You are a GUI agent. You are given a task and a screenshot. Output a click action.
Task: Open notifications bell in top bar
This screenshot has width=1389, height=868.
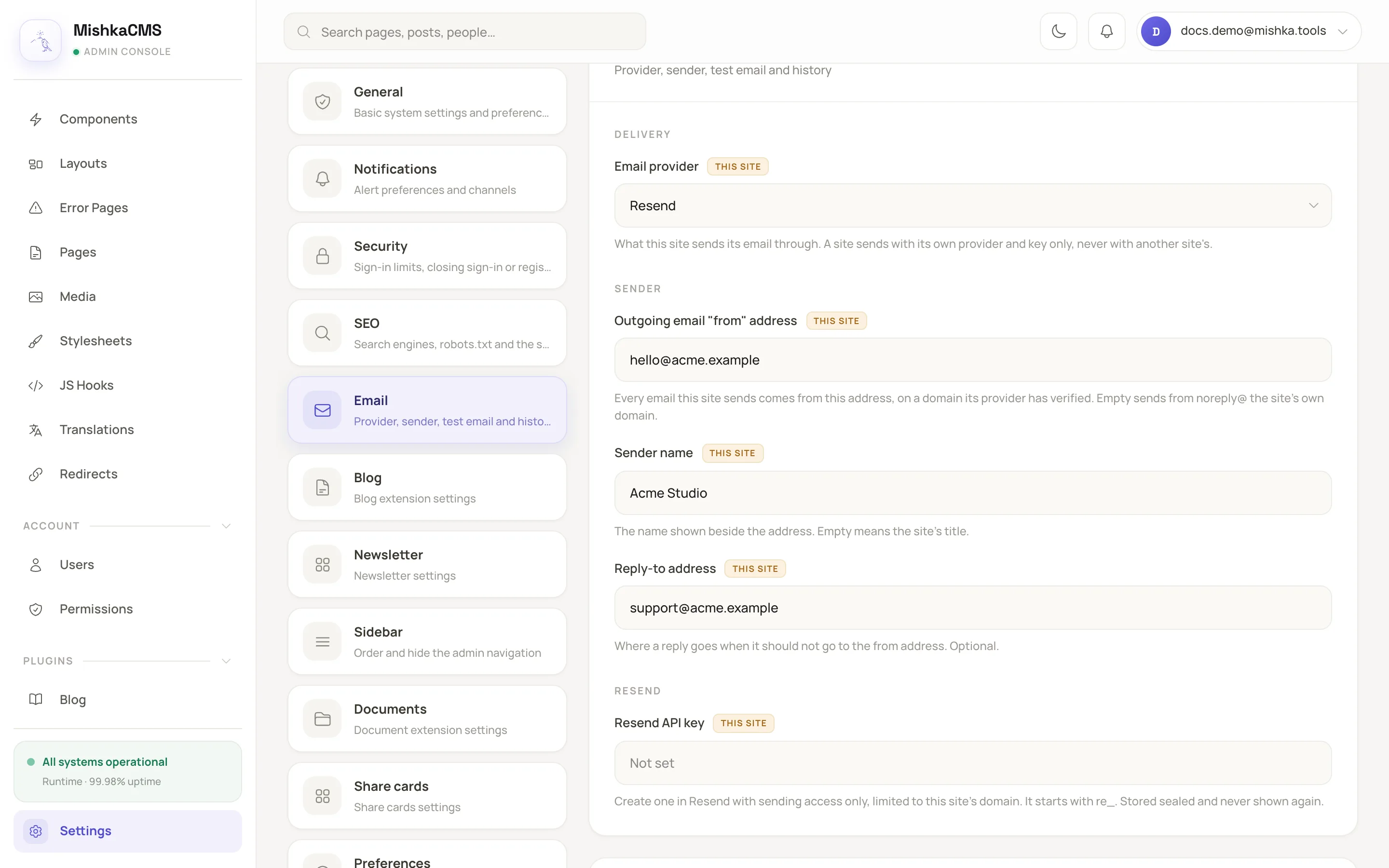coord(1106,31)
